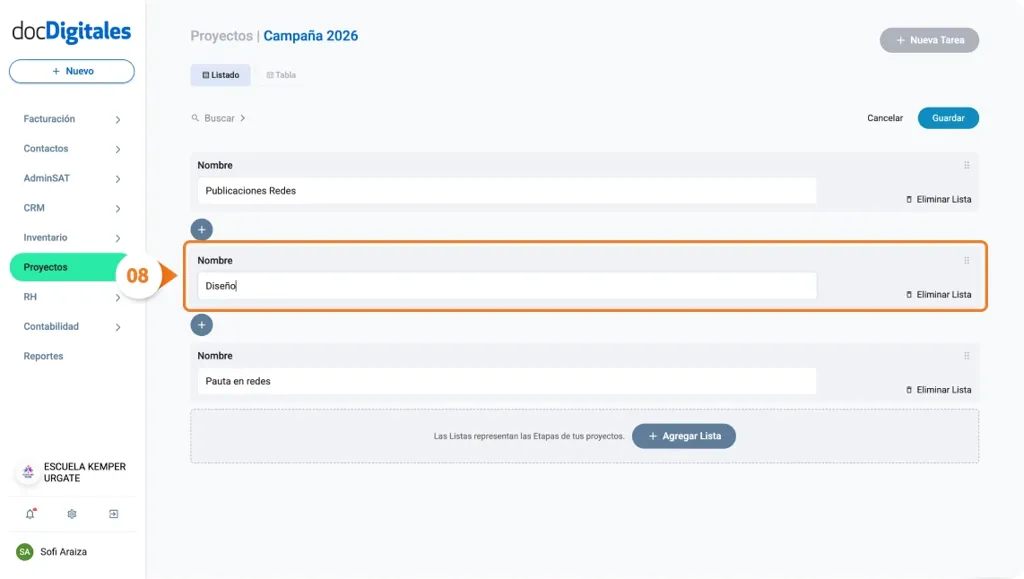This screenshot has width=1024, height=579.
Task: Click the logout icon at sidebar bottom
Action: (114, 513)
